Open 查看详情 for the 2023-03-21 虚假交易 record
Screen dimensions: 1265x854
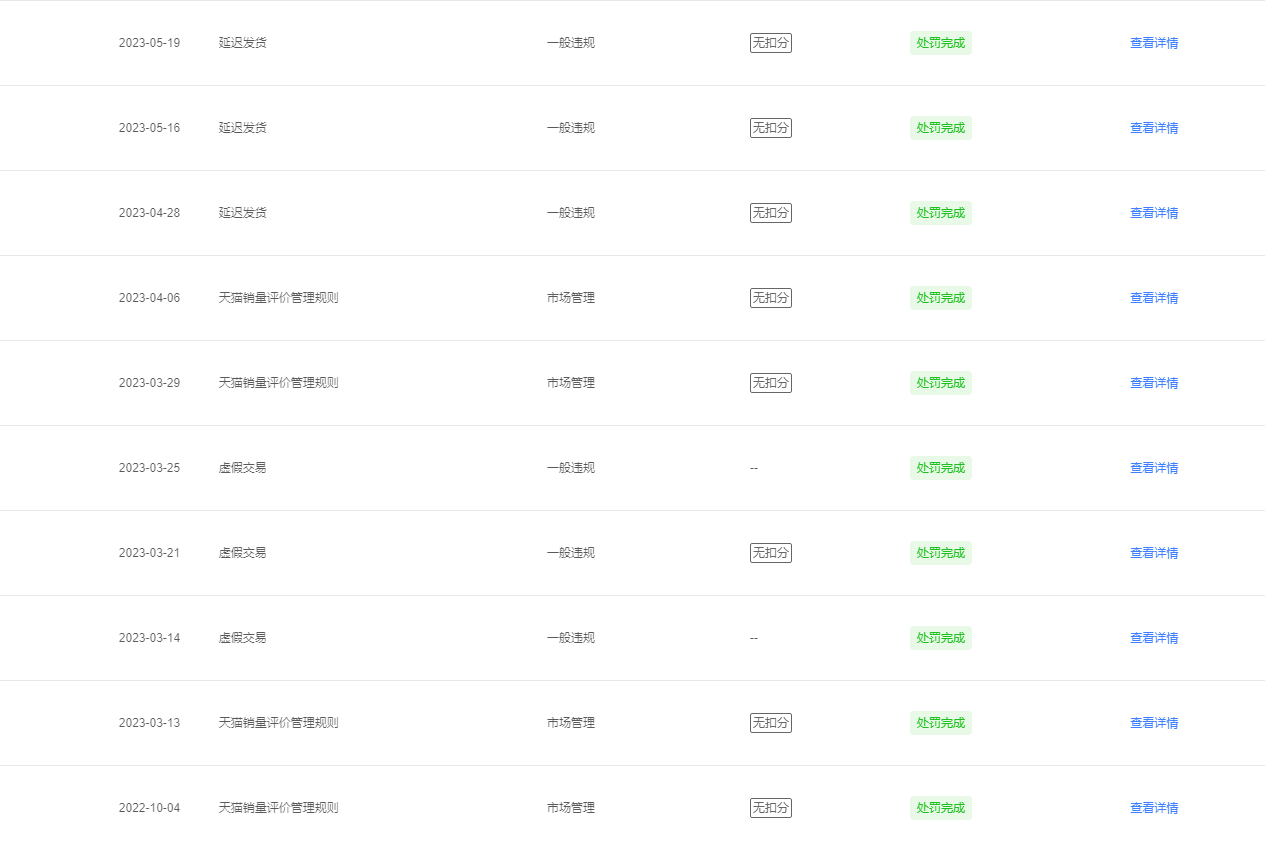1154,553
